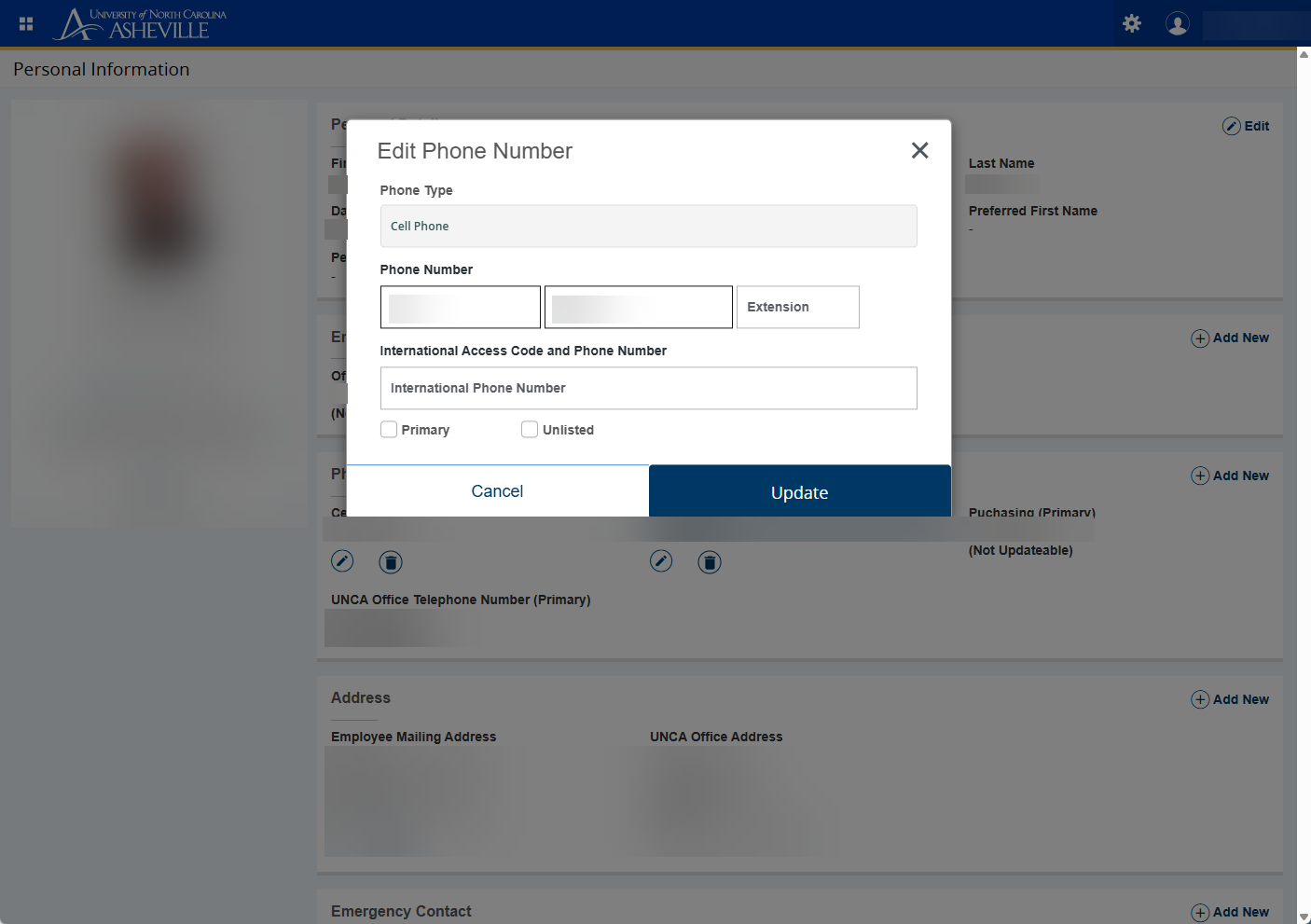Image resolution: width=1311 pixels, height=924 pixels.
Task: Edit personal details via Edit icon
Action: point(1246,126)
